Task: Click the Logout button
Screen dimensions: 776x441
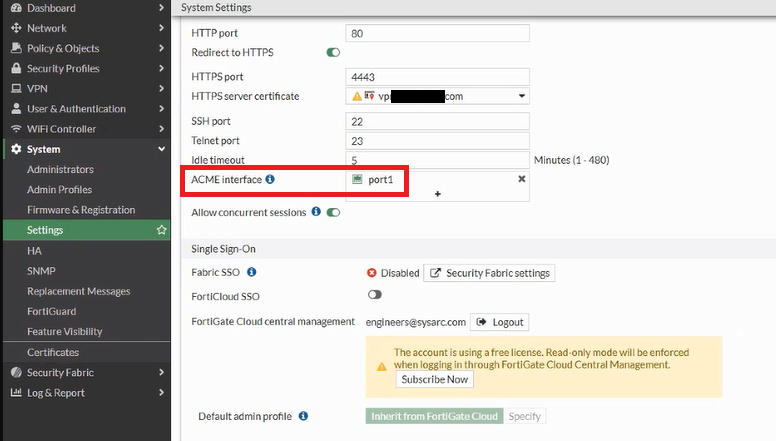Action: 499,322
